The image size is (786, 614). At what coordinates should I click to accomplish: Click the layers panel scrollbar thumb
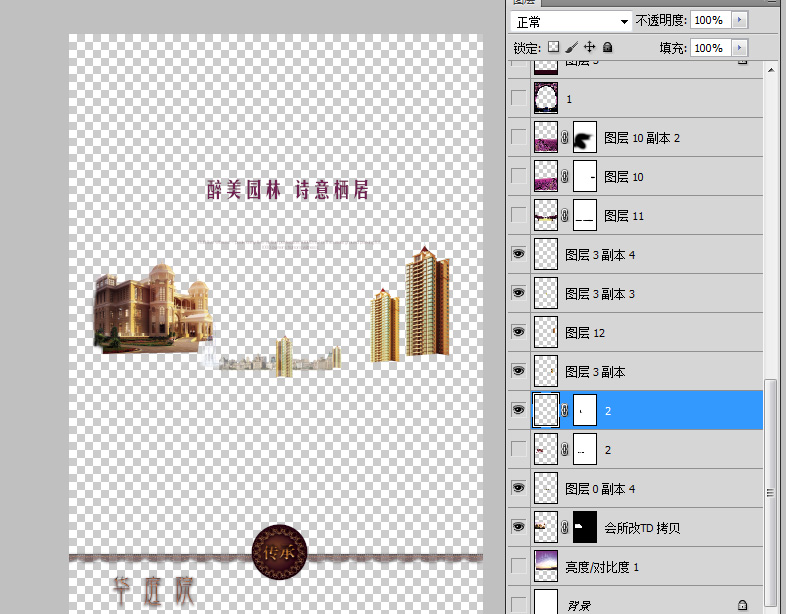[770, 492]
